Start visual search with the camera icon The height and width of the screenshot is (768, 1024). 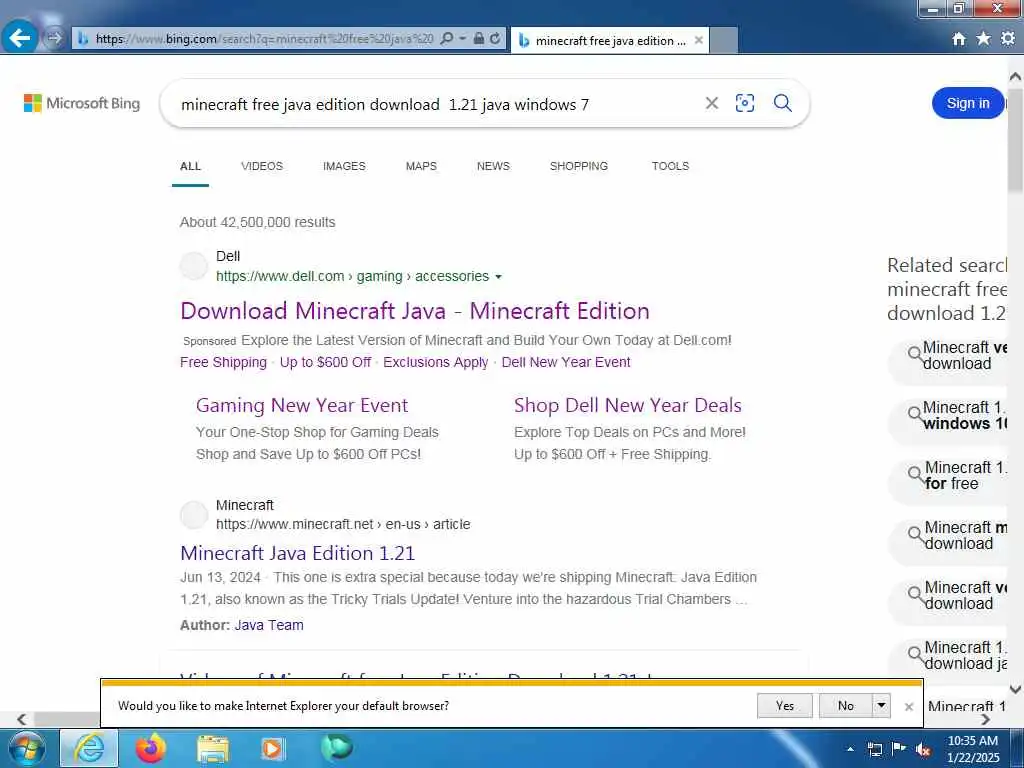tap(744, 103)
